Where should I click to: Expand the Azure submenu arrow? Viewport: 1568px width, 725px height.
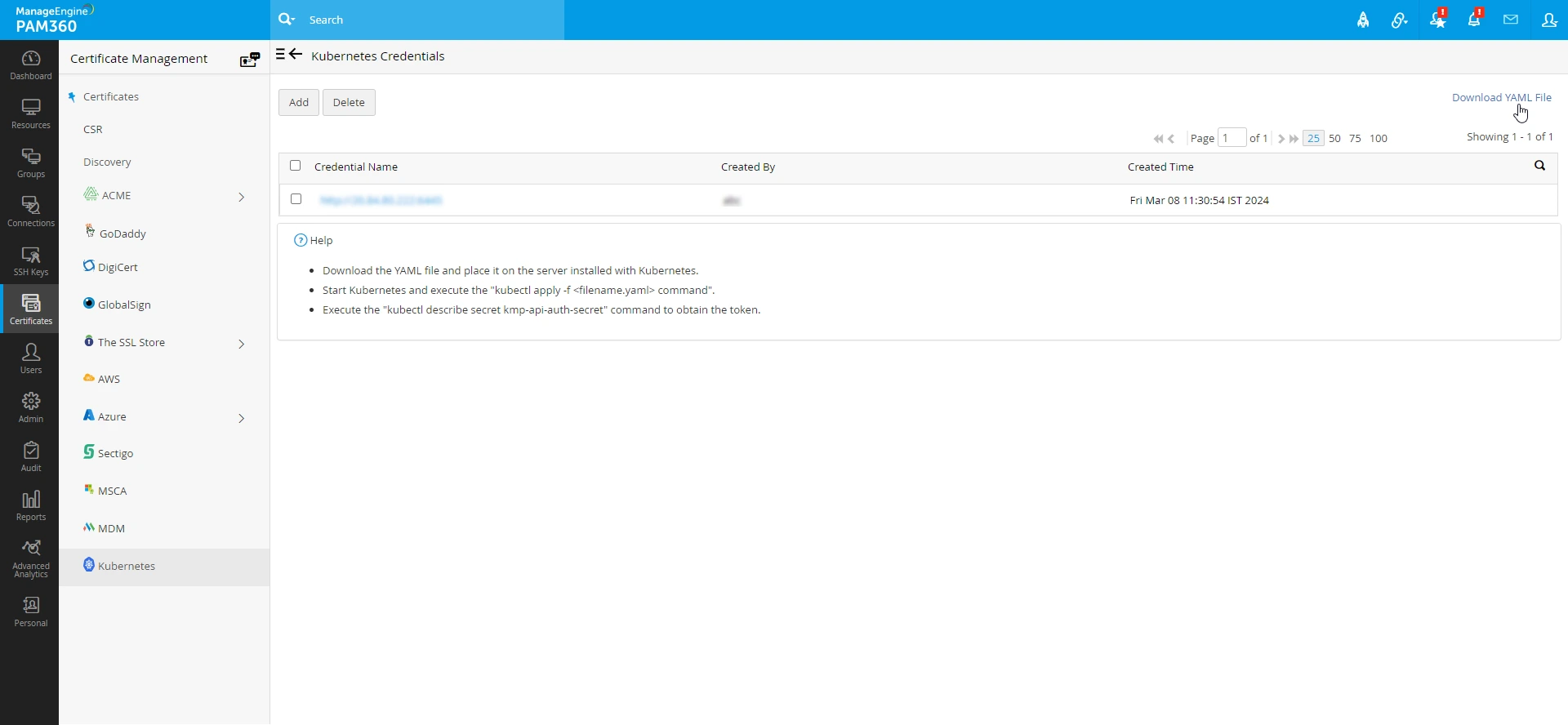(x=241, y=418)
